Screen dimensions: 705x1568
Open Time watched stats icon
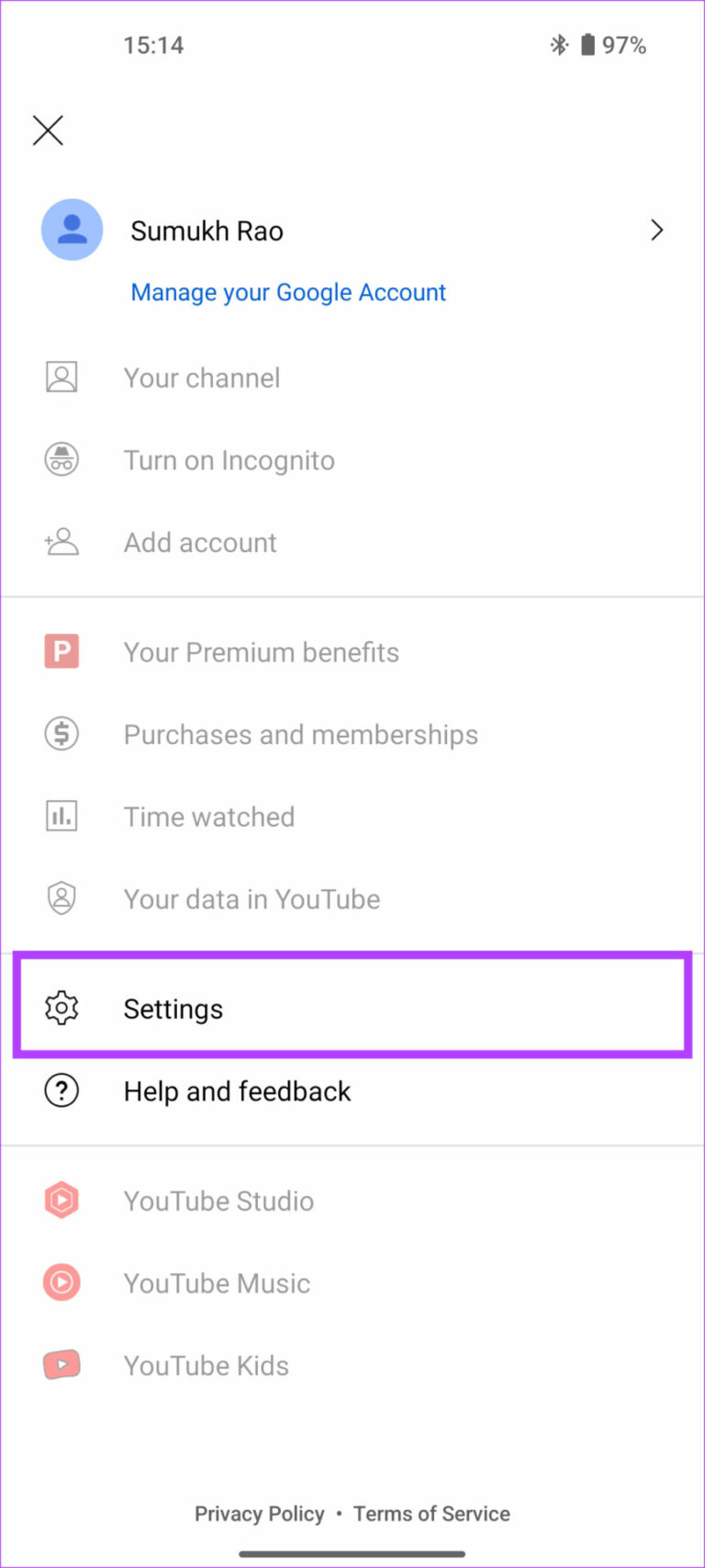[x=61, y=816]
